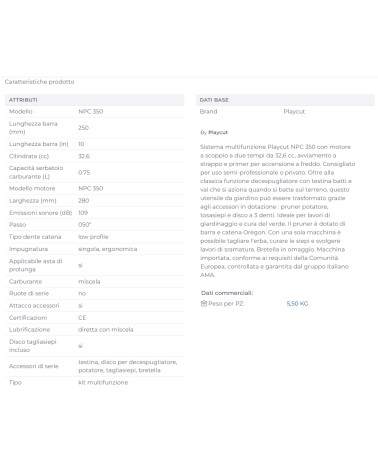Click the Emissioni sonore (dB) row
Viewport: 378px width, 472px height.
94,213
